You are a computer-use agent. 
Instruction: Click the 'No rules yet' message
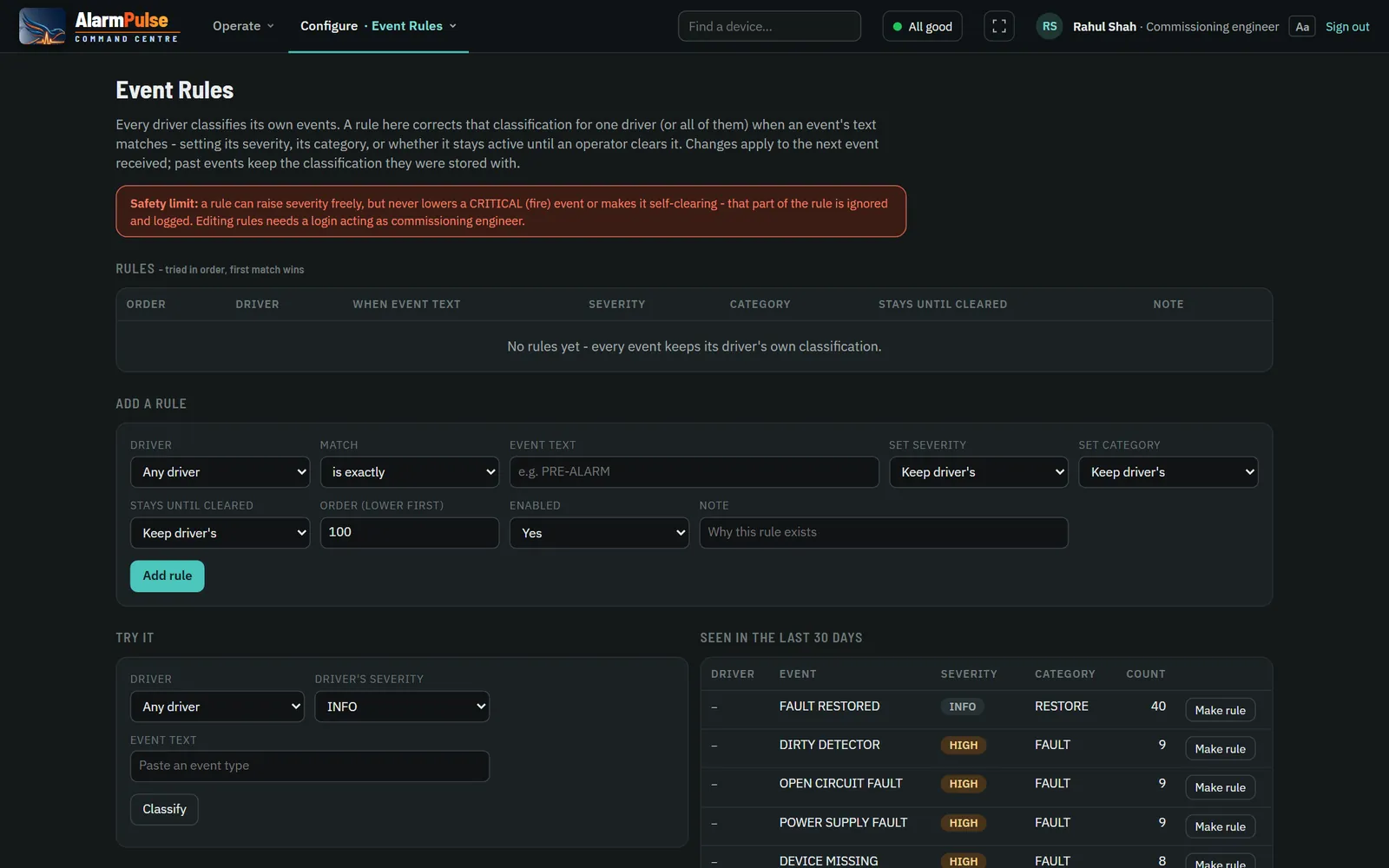[x=694, y=346]
